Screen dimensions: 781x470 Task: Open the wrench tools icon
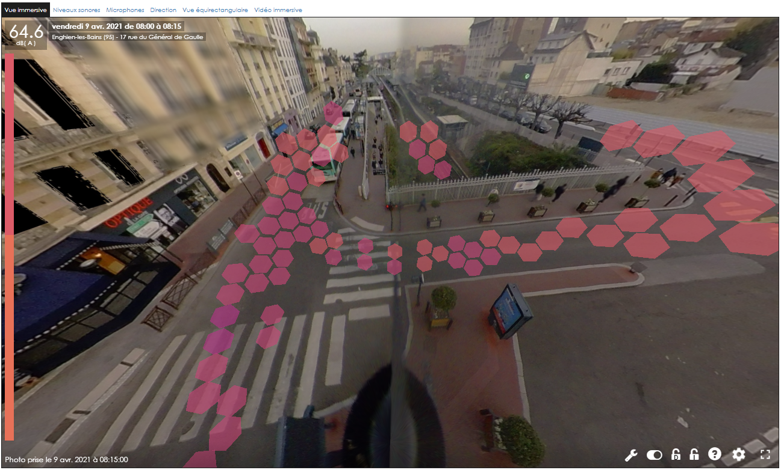click(631, 455)
